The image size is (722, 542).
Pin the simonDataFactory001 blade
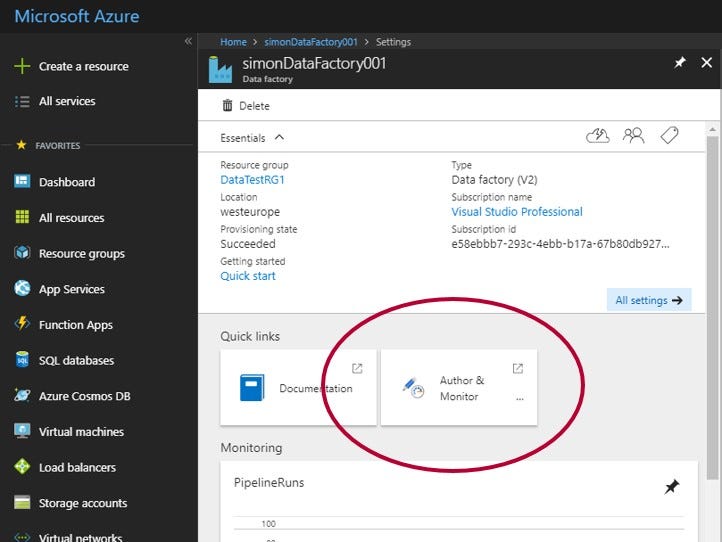coord(680,62)
